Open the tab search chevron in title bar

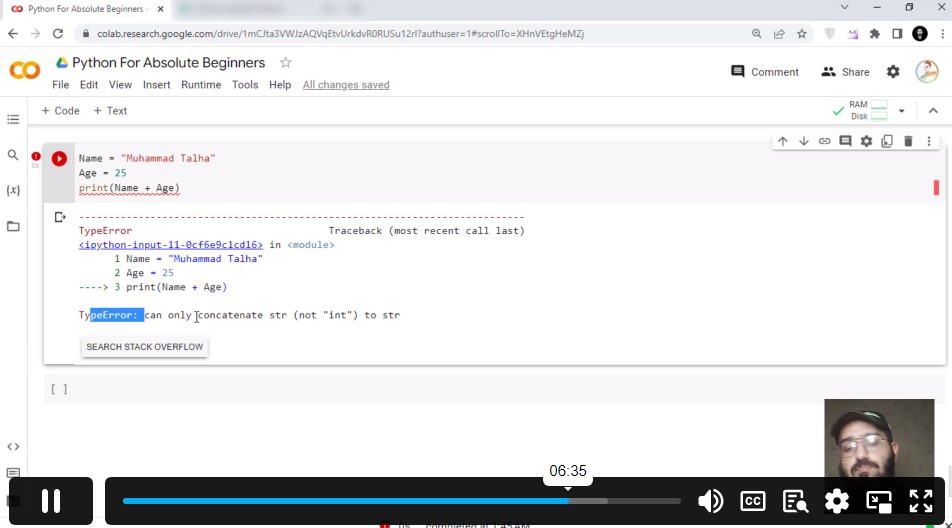click(845, 7)
